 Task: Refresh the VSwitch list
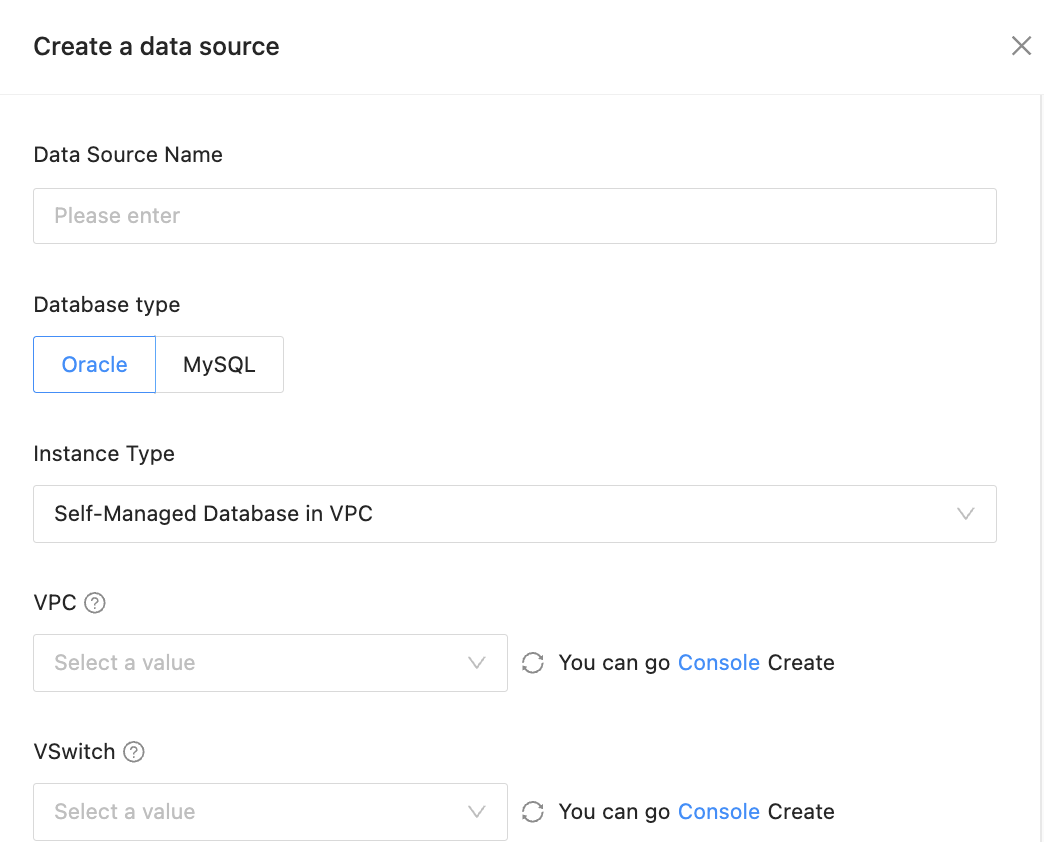click(533, 812)
